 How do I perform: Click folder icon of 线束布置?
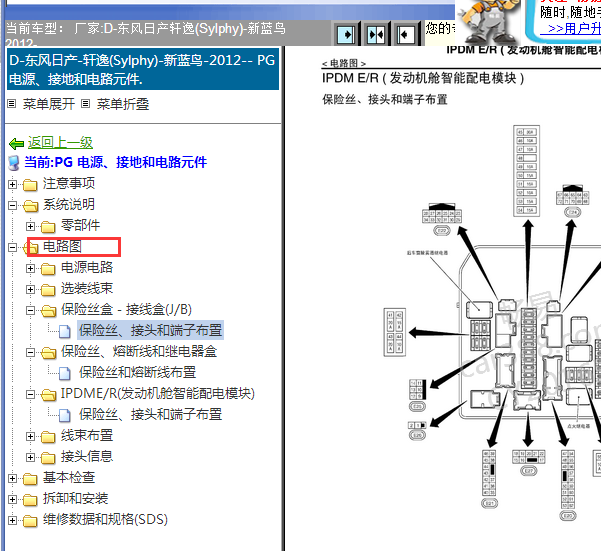(x=48, y=437)
